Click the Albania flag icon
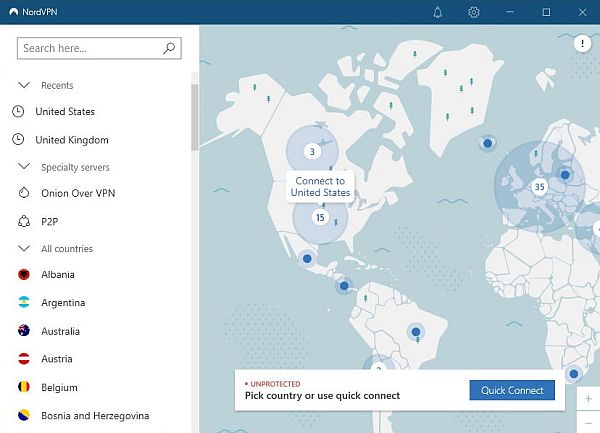 [24, 274]
